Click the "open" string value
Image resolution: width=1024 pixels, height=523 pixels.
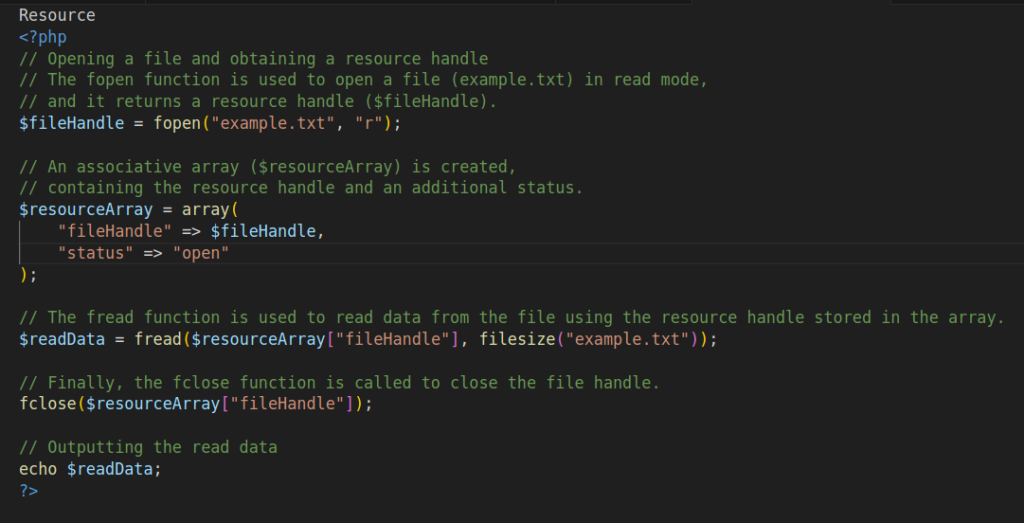coord(200,253)
